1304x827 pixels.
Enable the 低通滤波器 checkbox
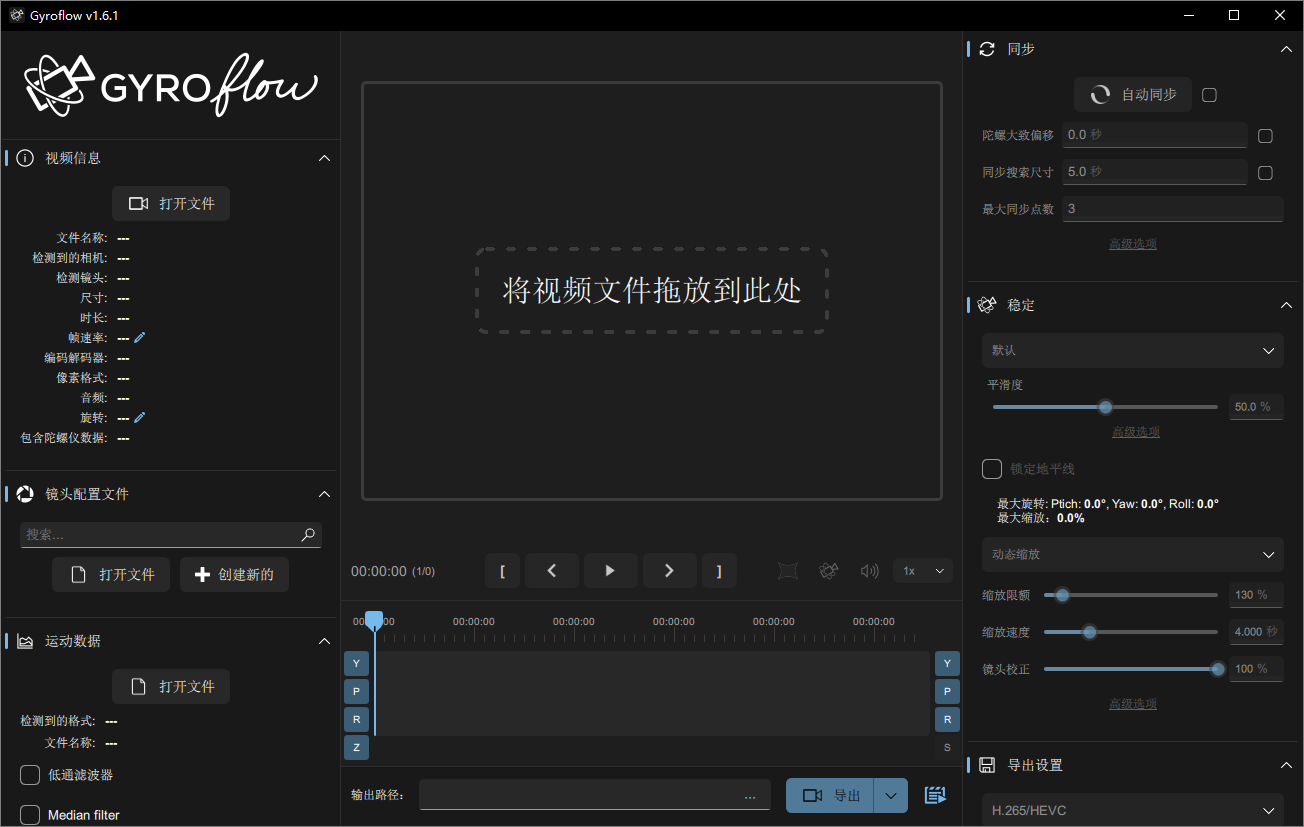point(29,774)
